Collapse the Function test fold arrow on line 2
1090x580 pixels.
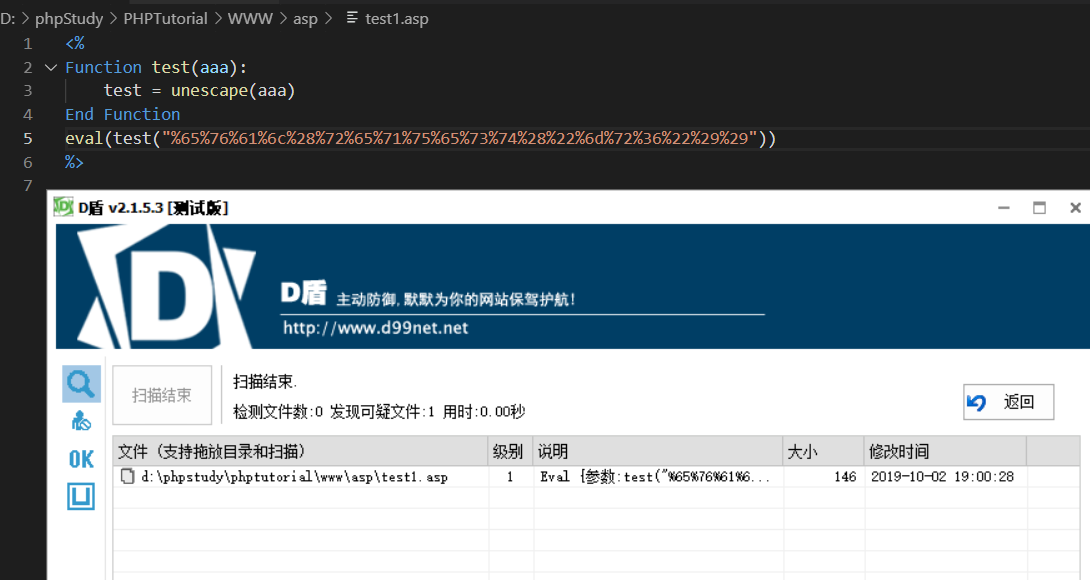51,67
